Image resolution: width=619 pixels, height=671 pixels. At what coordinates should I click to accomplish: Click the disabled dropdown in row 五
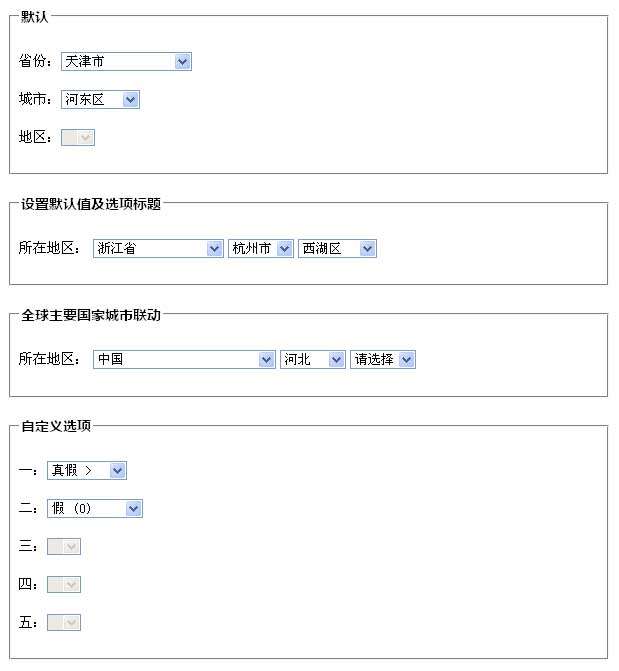(64, 623)
